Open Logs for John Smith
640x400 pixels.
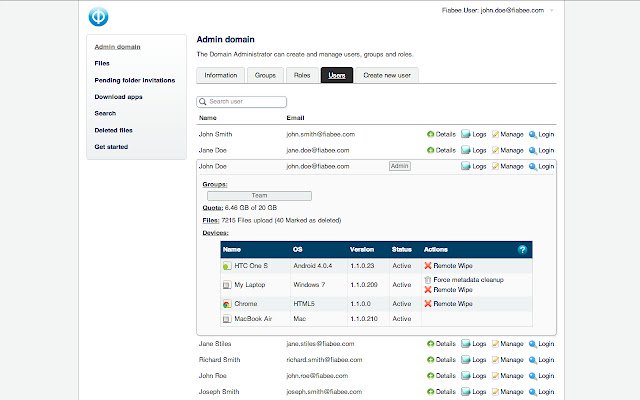(473, 134)
